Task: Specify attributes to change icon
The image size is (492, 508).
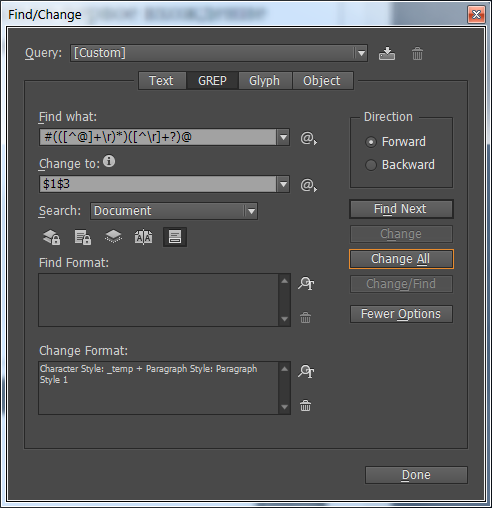Action: pyautogui.click(x=306, y=371)
